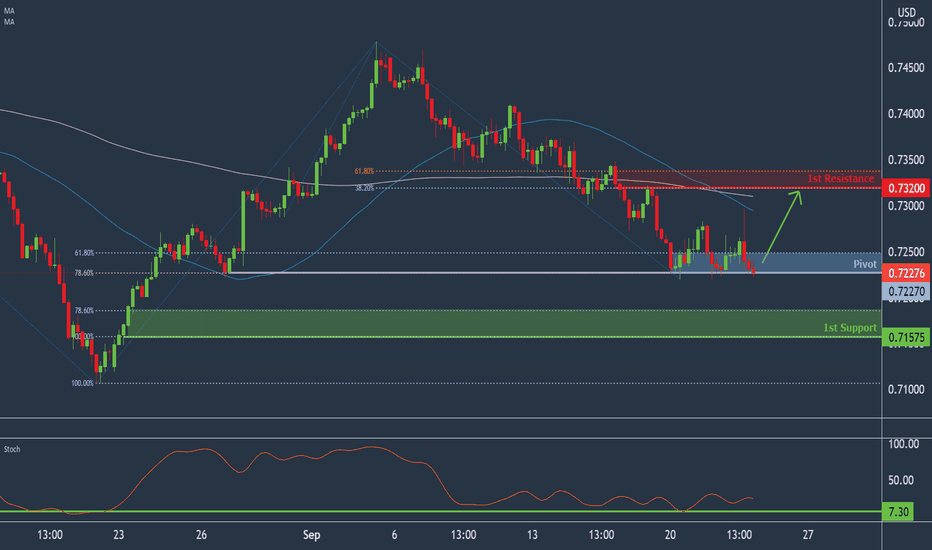Image resolution: width=932 pixels, height=550 pixels.
Task: Click the 27 date on time axis
Action: tap(808, 535)
